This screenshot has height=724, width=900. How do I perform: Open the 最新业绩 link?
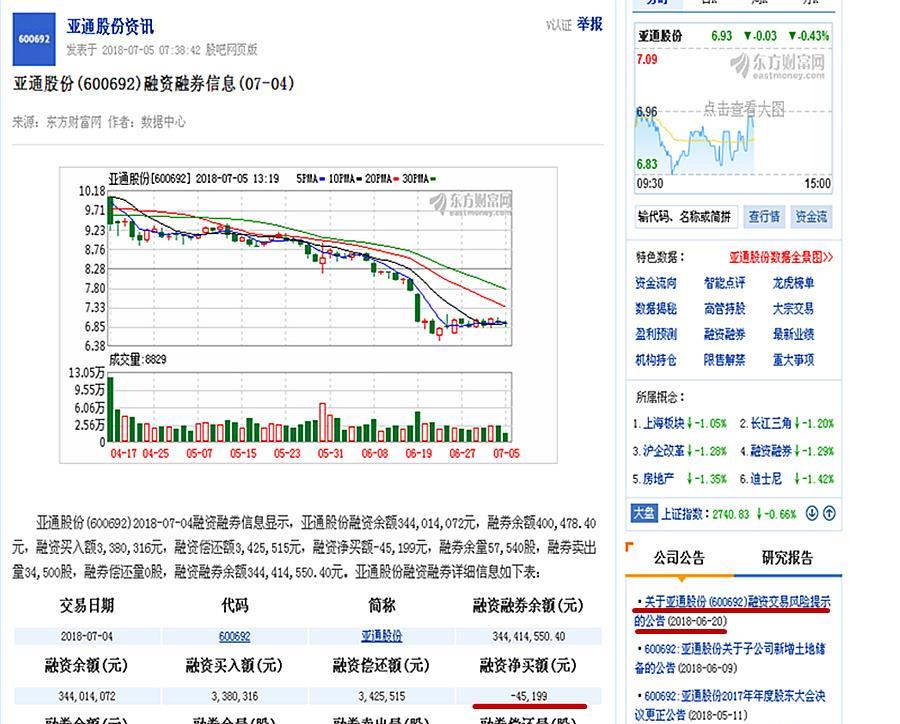point(793,334)
